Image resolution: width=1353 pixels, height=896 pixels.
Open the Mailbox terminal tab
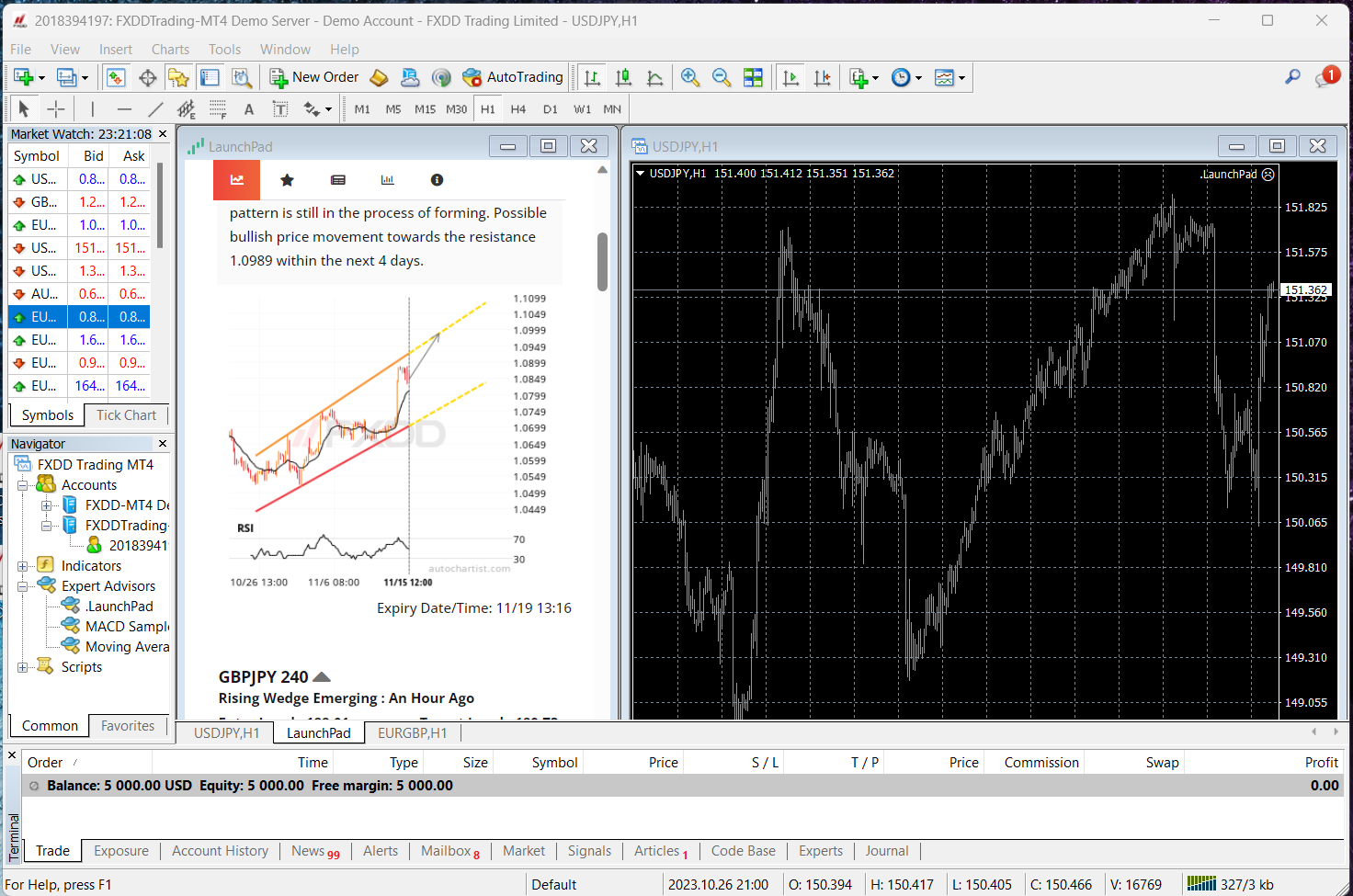tap(449, 851)
